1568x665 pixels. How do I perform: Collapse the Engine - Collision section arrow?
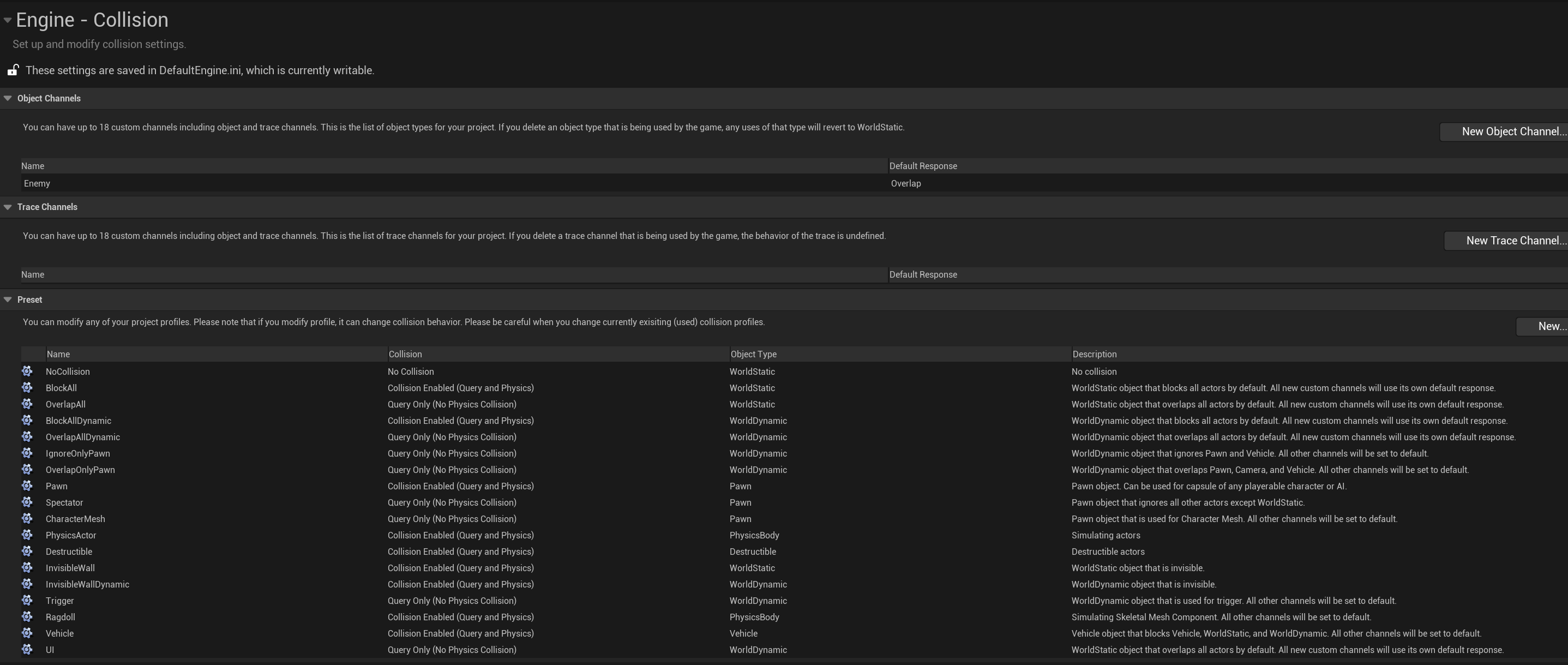pos(7,20)
